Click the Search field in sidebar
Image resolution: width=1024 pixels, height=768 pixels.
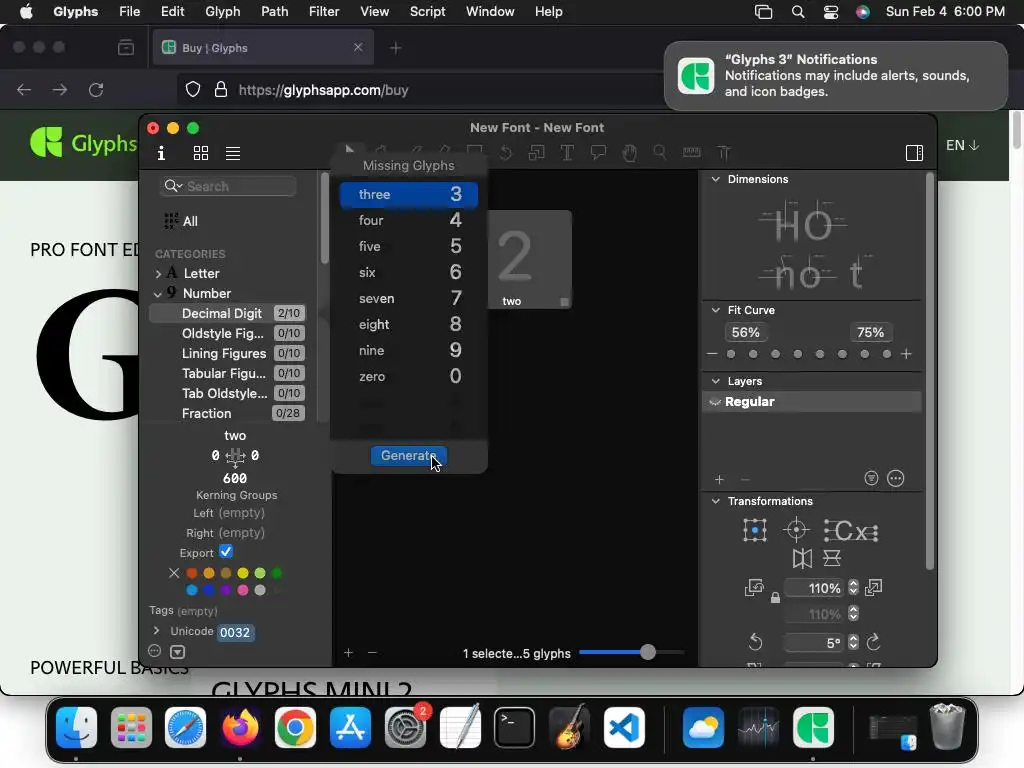228,186
